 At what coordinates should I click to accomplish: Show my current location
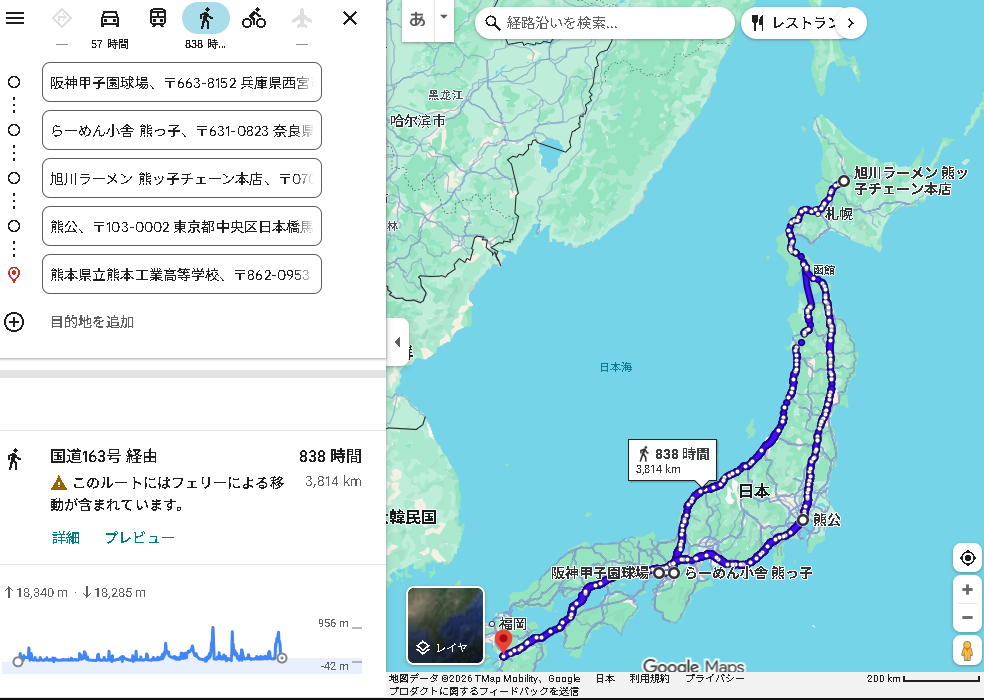[966, 558]
